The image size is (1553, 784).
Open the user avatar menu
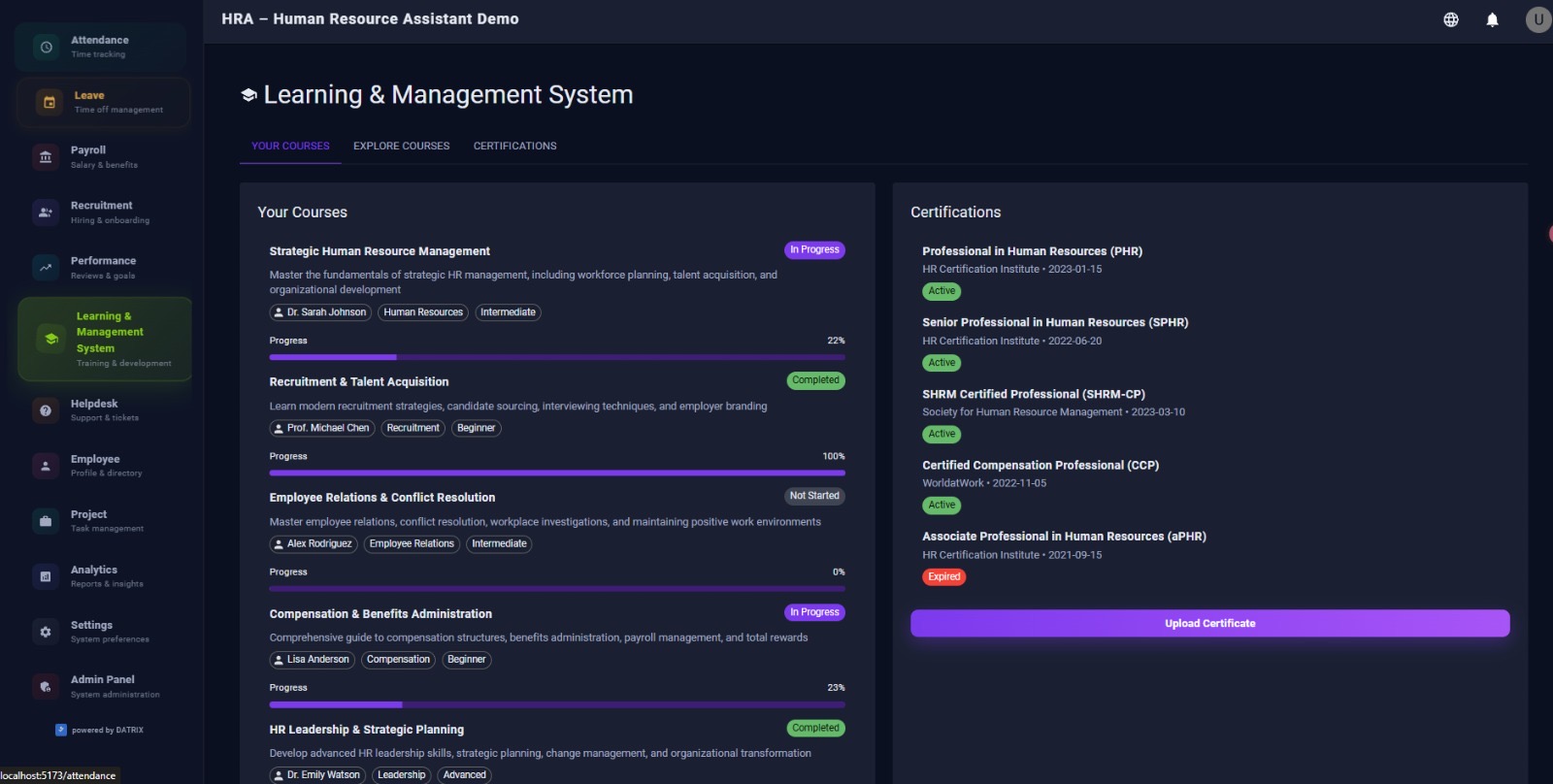pyautogui.click(x=1537, y=19)
